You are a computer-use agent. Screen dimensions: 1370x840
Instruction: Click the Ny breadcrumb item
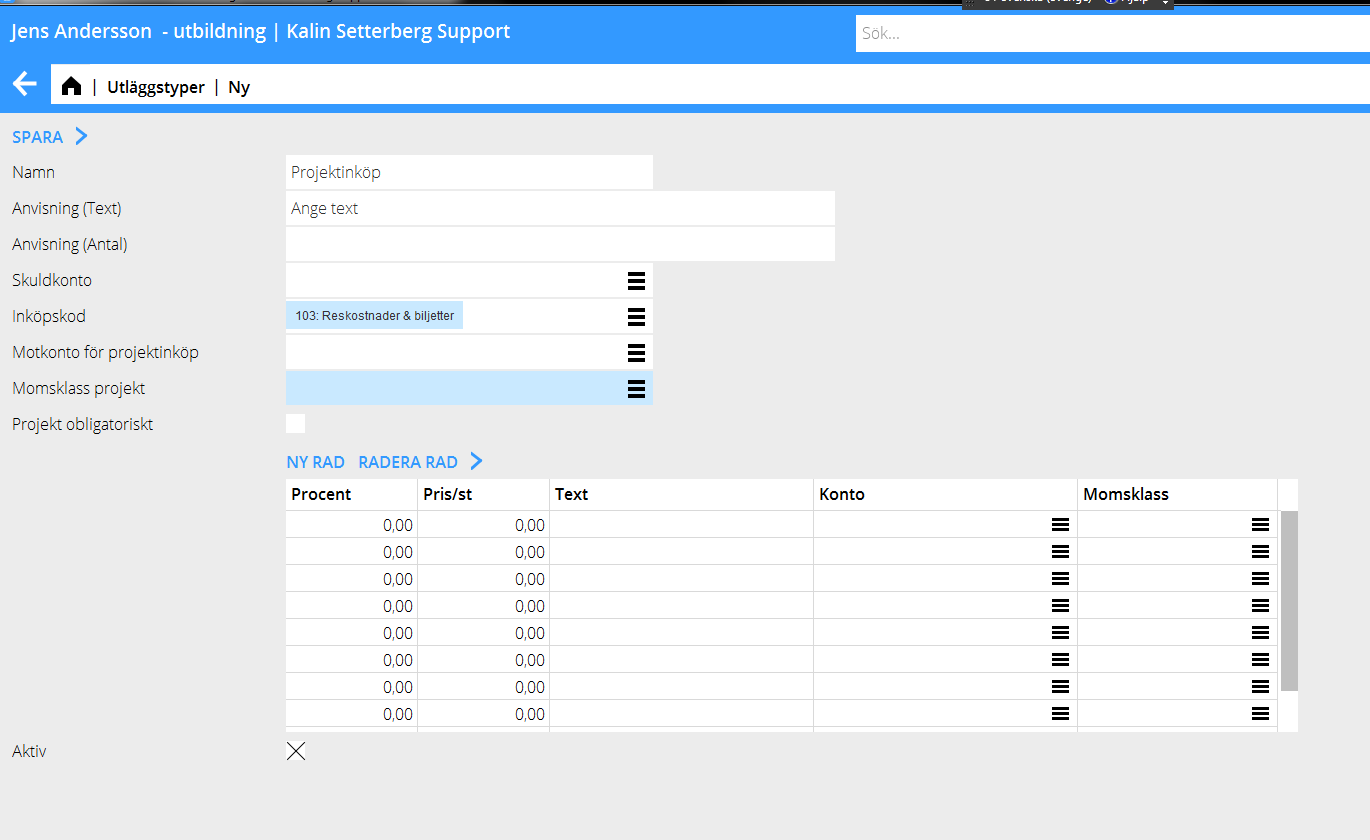pos(239,87)
